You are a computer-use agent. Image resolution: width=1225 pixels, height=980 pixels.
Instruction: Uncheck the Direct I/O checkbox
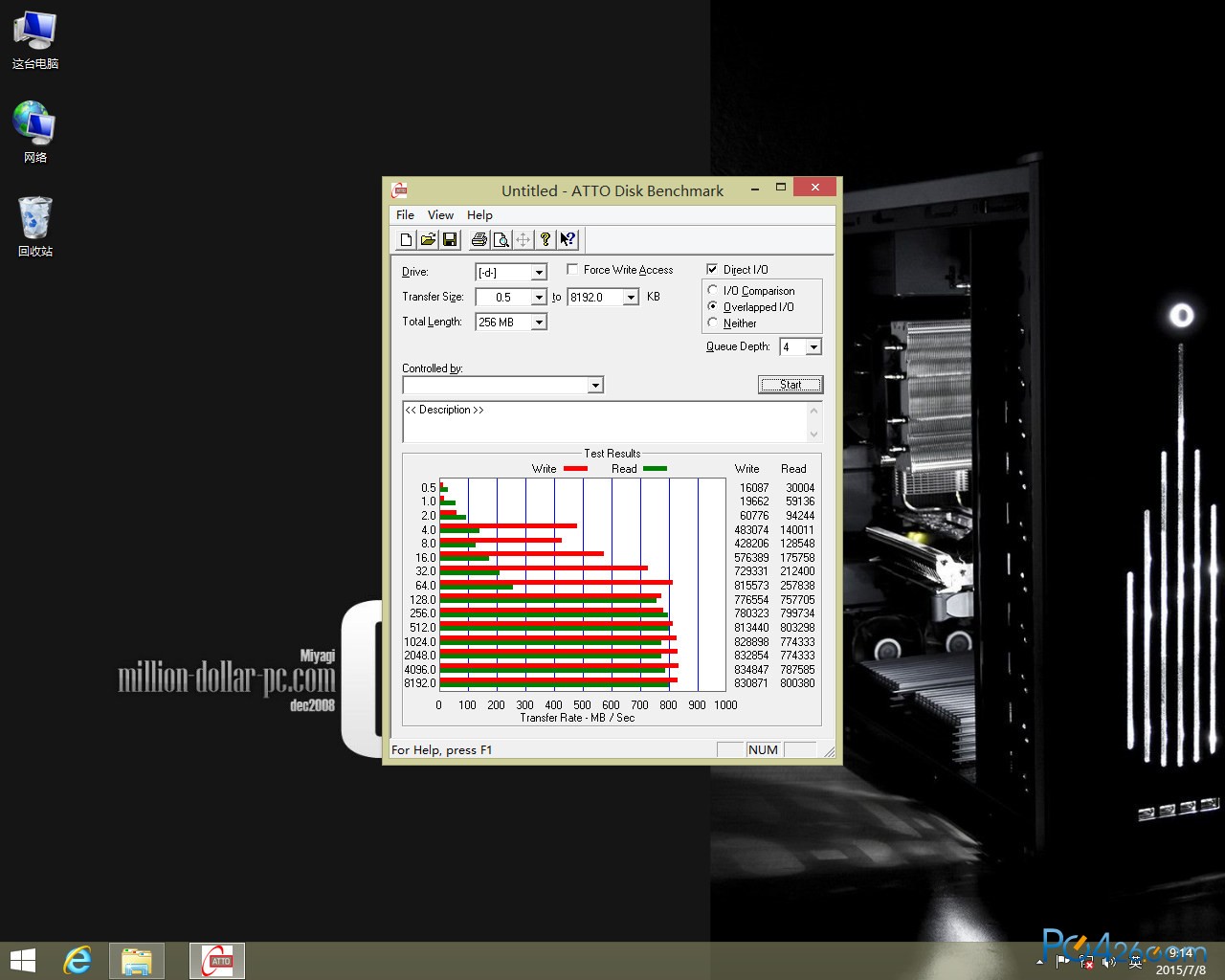pyautogui.click(x=712, y=270)
